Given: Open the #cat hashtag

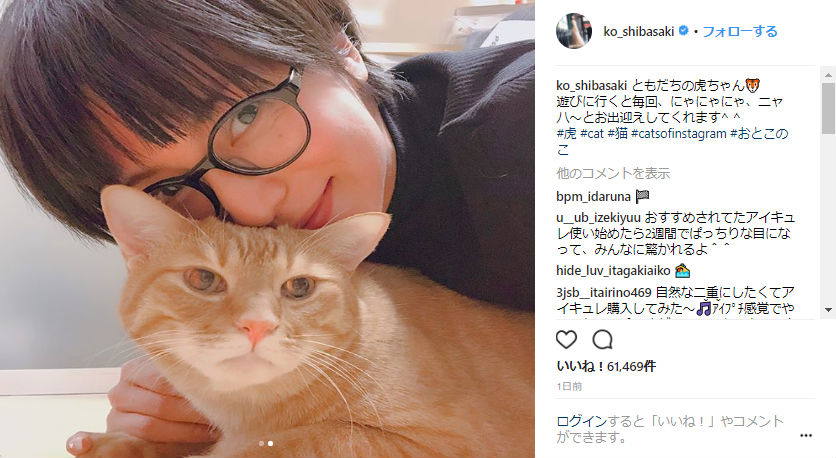Looking at the screenshot, I should 592,133.
